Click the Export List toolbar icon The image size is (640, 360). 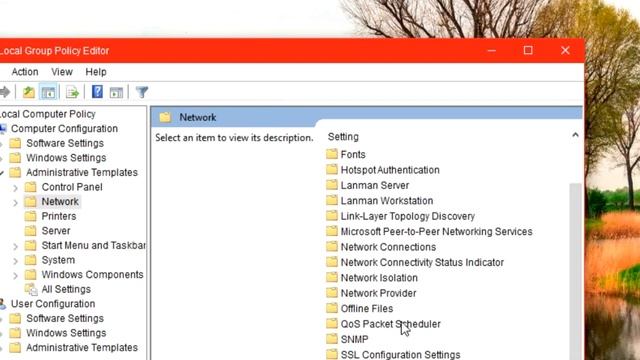click(72, 92)
